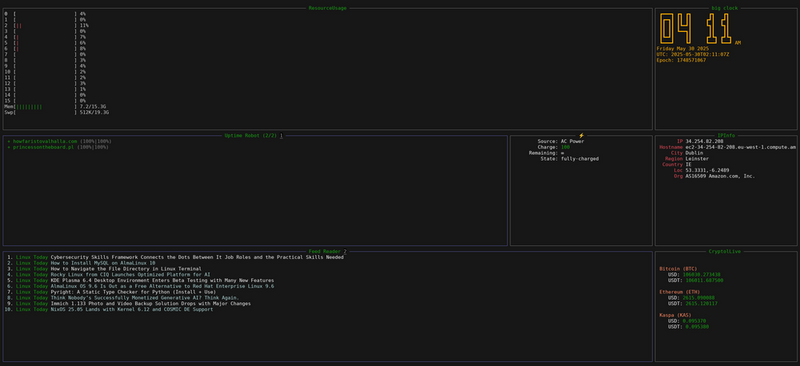
Task: Open Think Nobody's Successfully Monetized Generative AI article
Action: pos(145,298)
